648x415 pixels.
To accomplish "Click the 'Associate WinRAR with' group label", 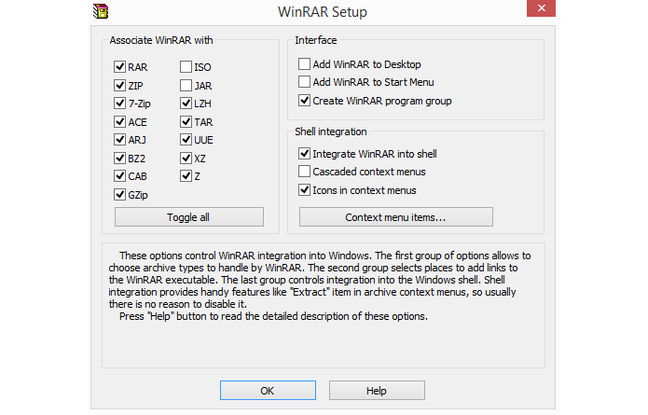I will 161,40.
